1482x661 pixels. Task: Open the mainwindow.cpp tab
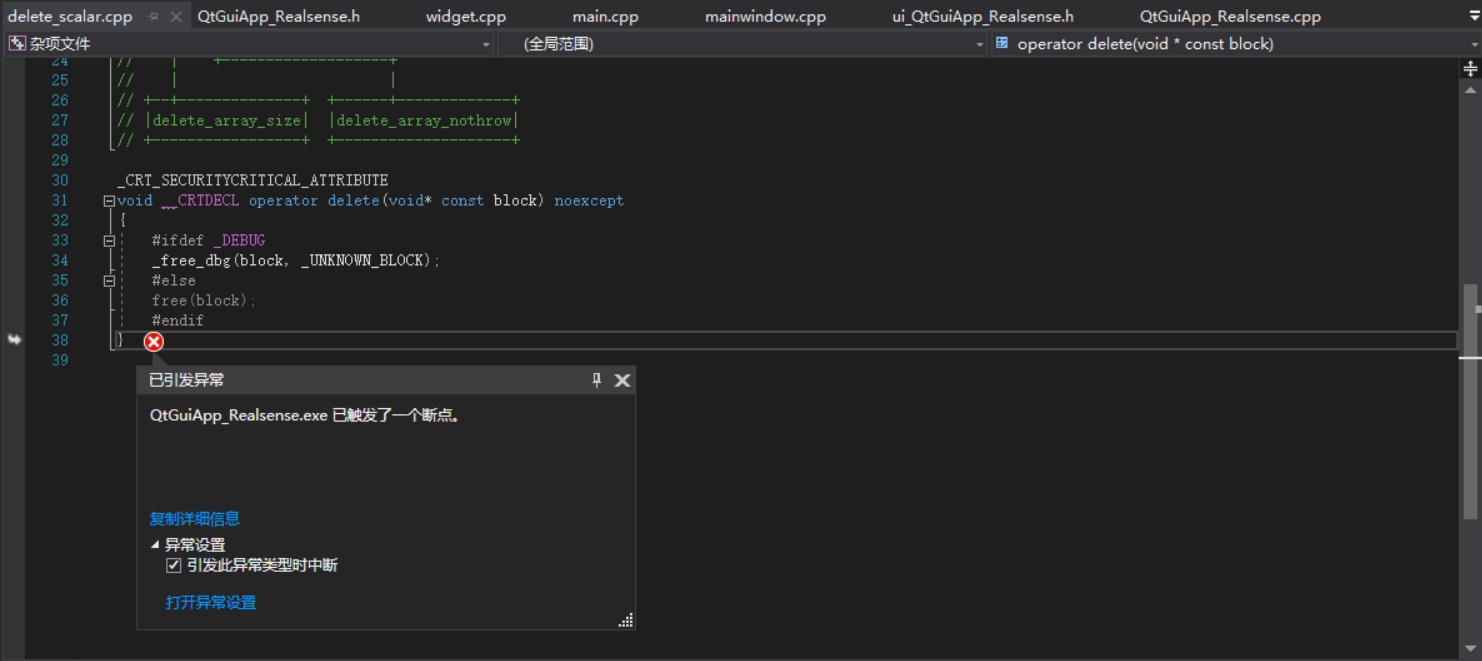(x=765, y=15)
